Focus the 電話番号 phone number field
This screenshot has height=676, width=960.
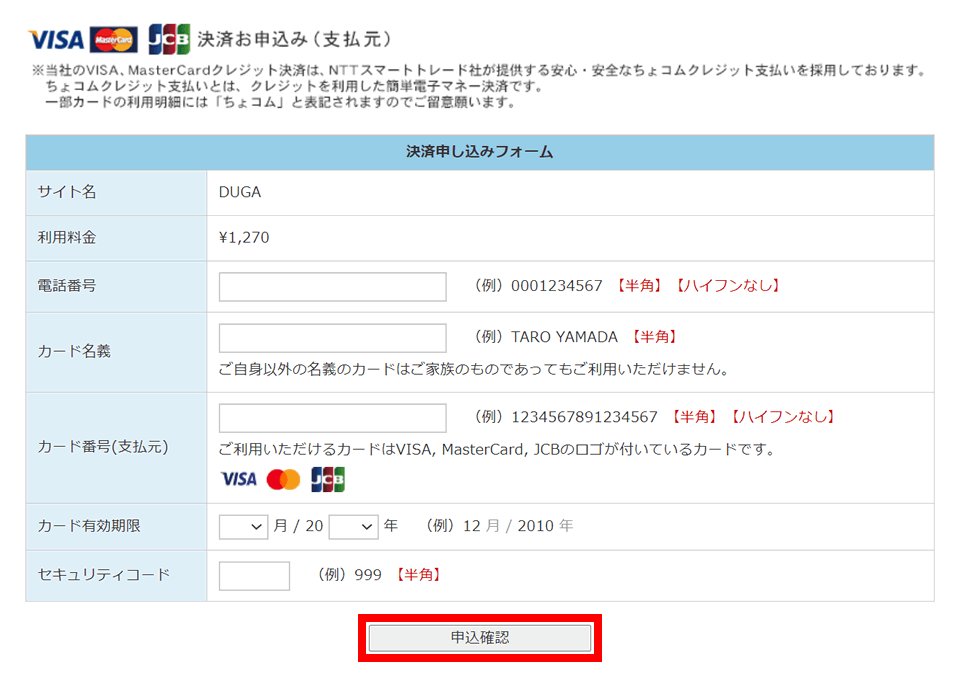click(332, 286)
